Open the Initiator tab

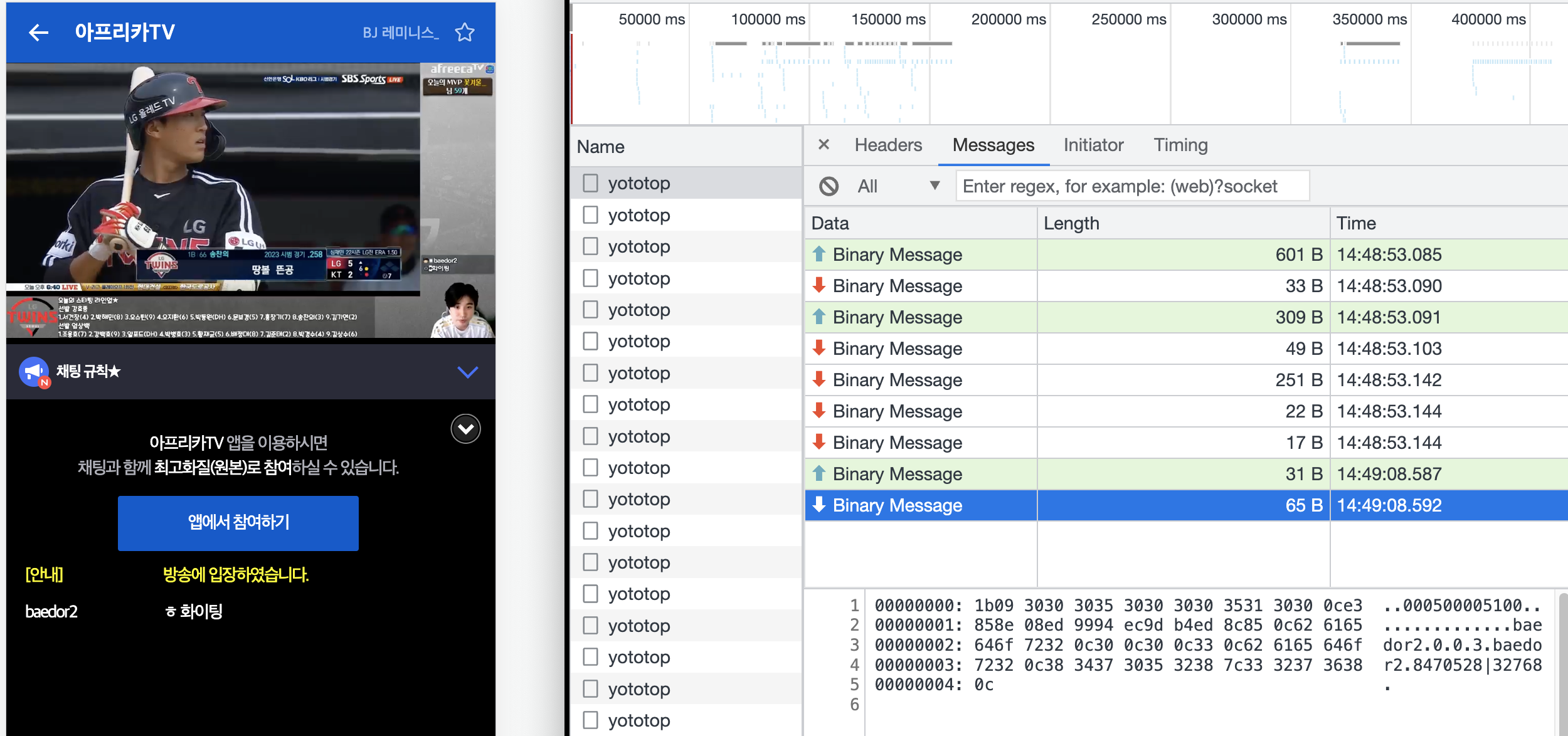(1093, 145)
